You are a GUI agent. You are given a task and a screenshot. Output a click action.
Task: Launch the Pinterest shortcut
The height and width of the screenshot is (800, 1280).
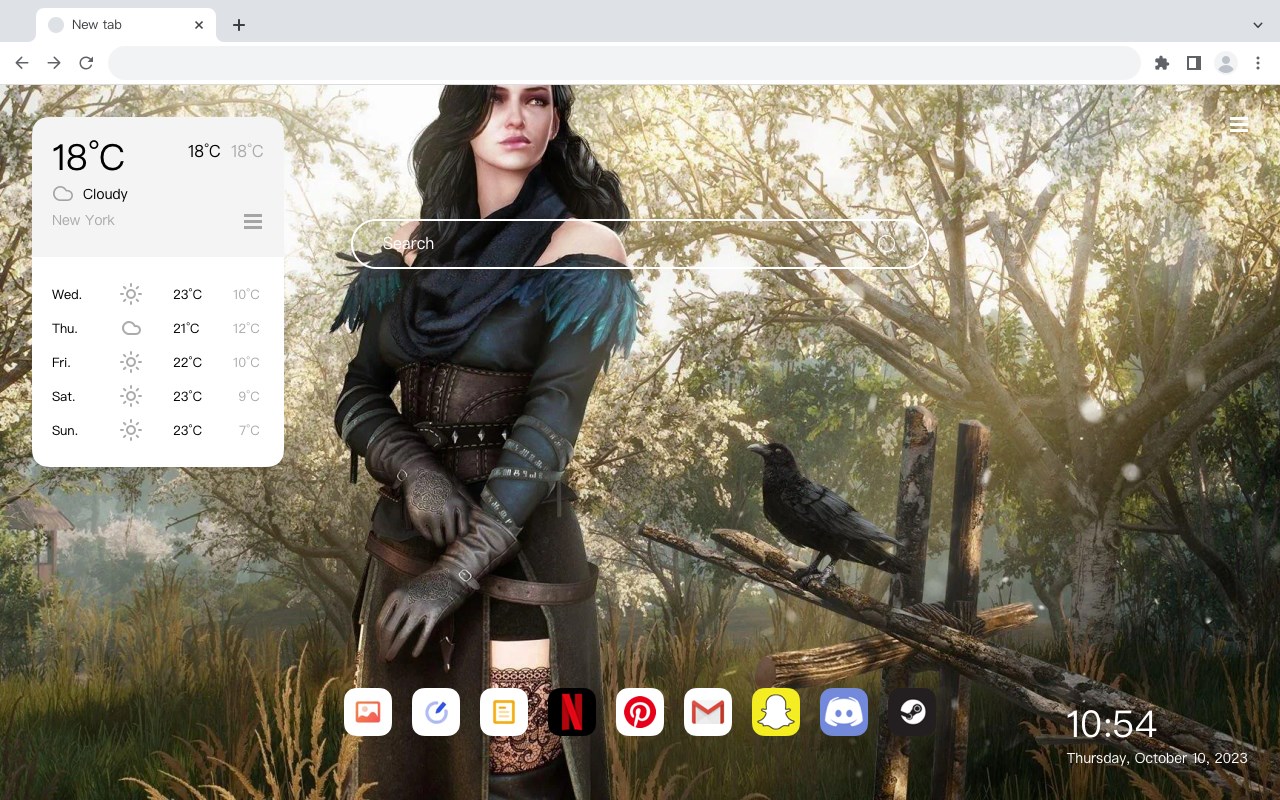[640, 712]
